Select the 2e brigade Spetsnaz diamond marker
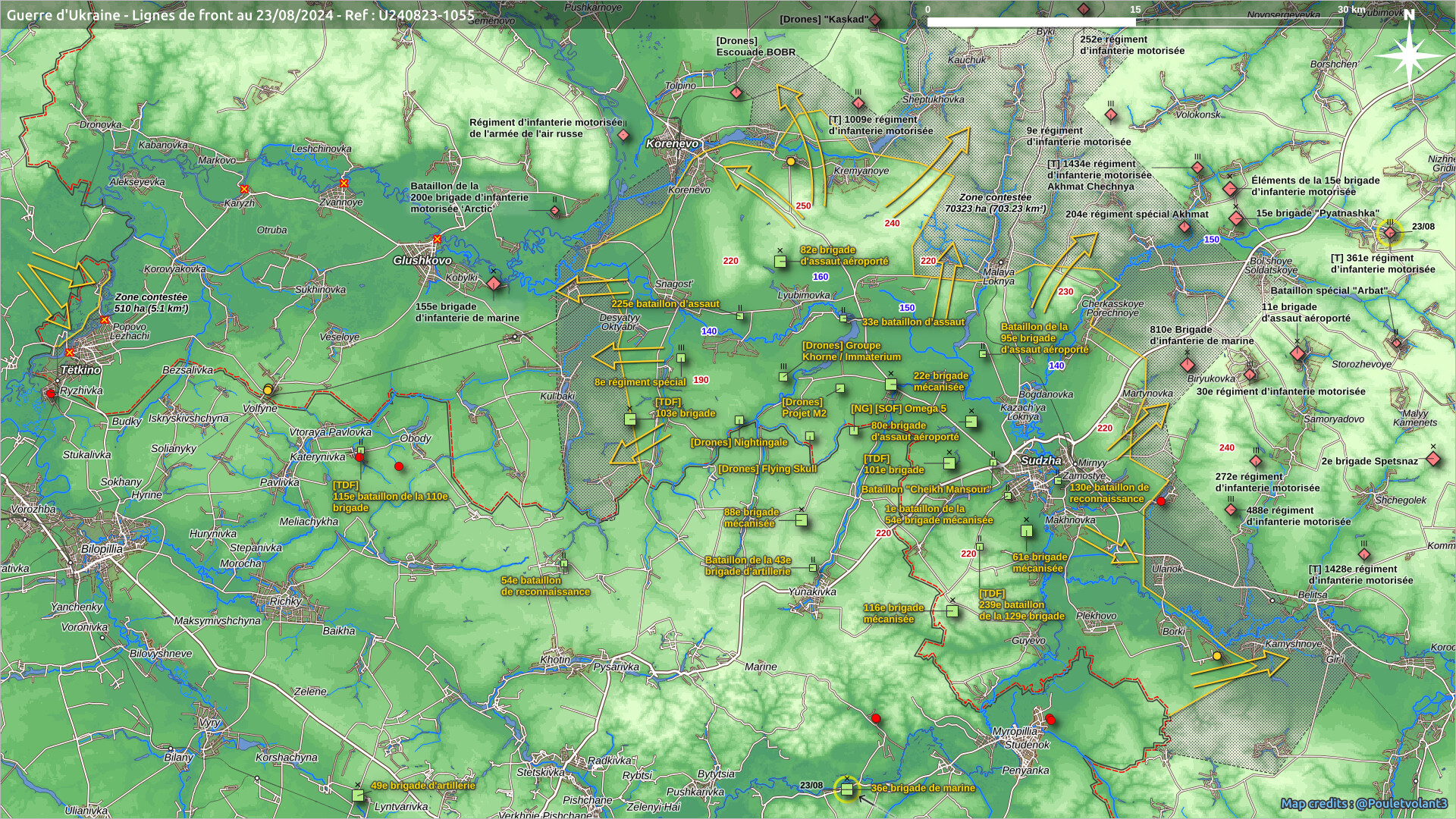 click(x=1432, y=459)
